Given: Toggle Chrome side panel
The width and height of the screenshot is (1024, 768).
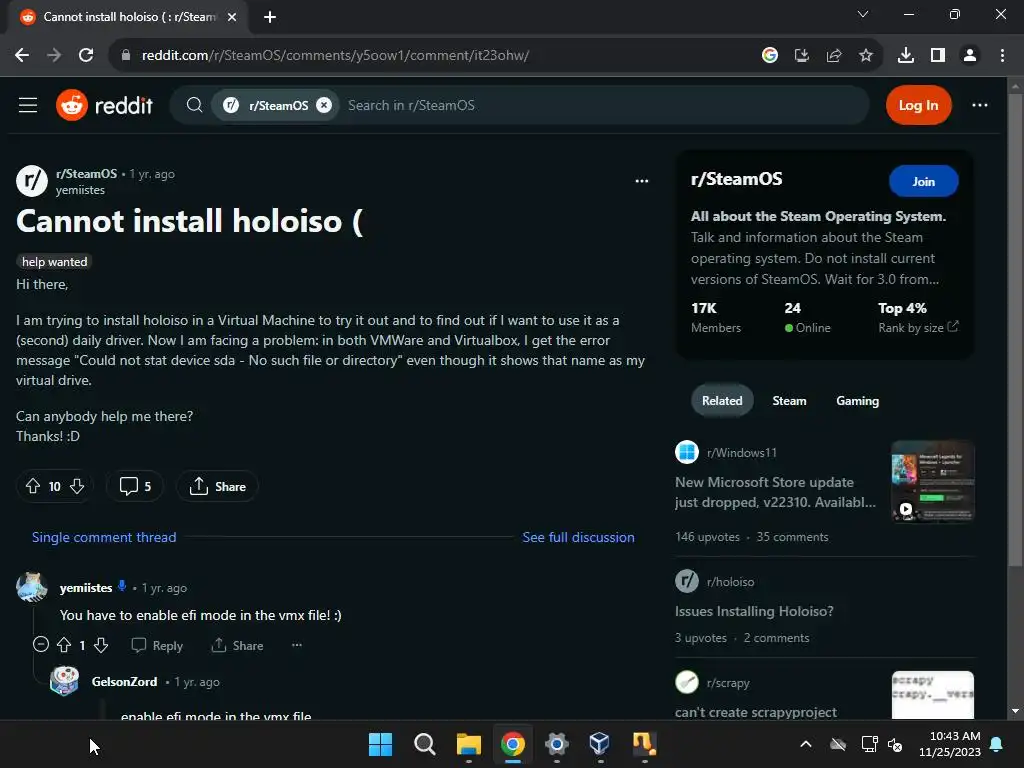Looking at the screenshot, I should pos(938,56).
